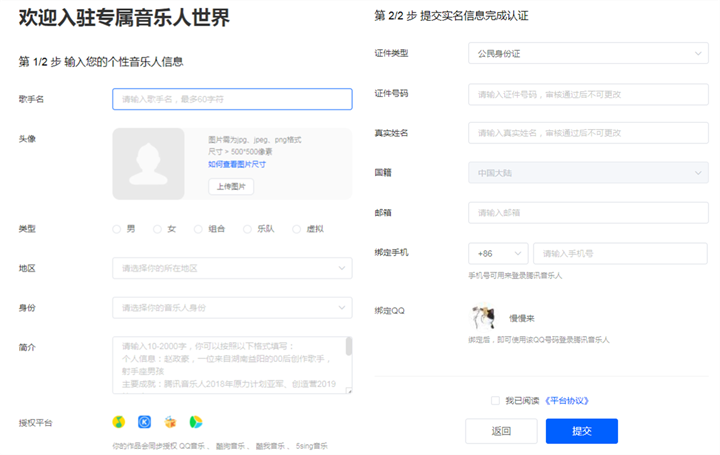Focus the 歌手名 input field
The height and width of the screenshot is (455, 720).
tap(232, 99)
